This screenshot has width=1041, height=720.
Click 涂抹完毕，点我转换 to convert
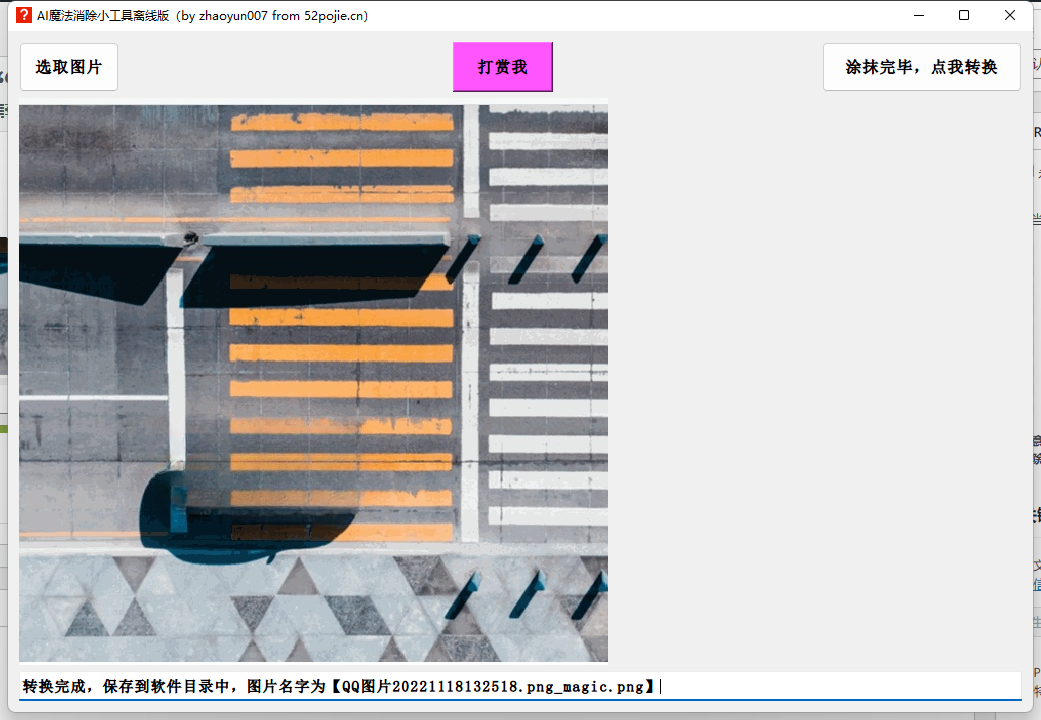[x=921, y=67]
